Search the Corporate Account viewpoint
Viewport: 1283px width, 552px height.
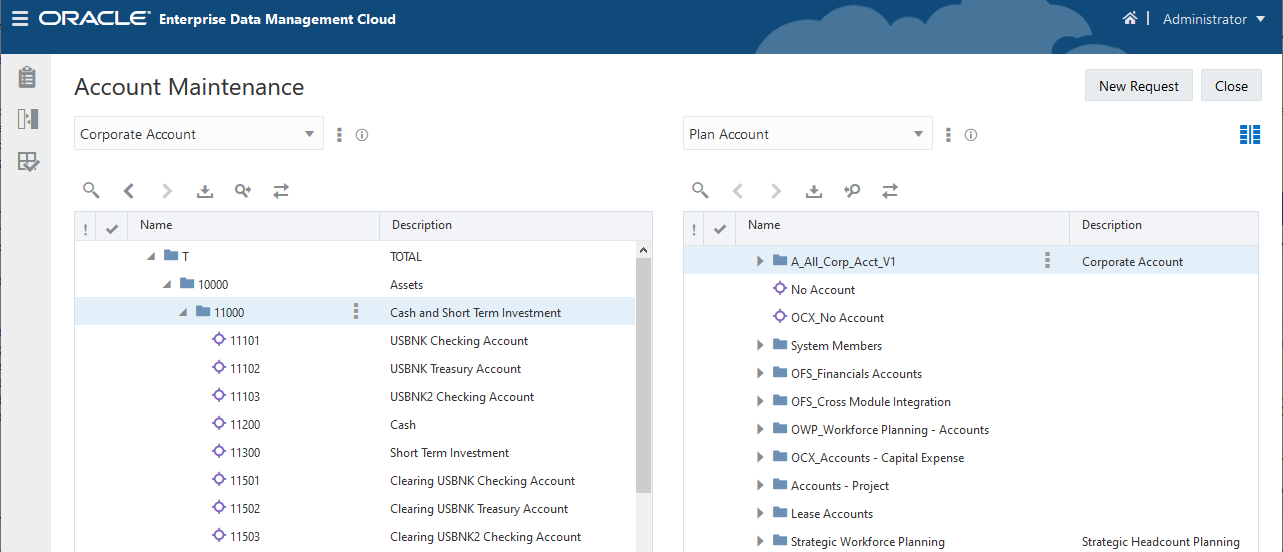pyautogui.click(x=91, y=190)
